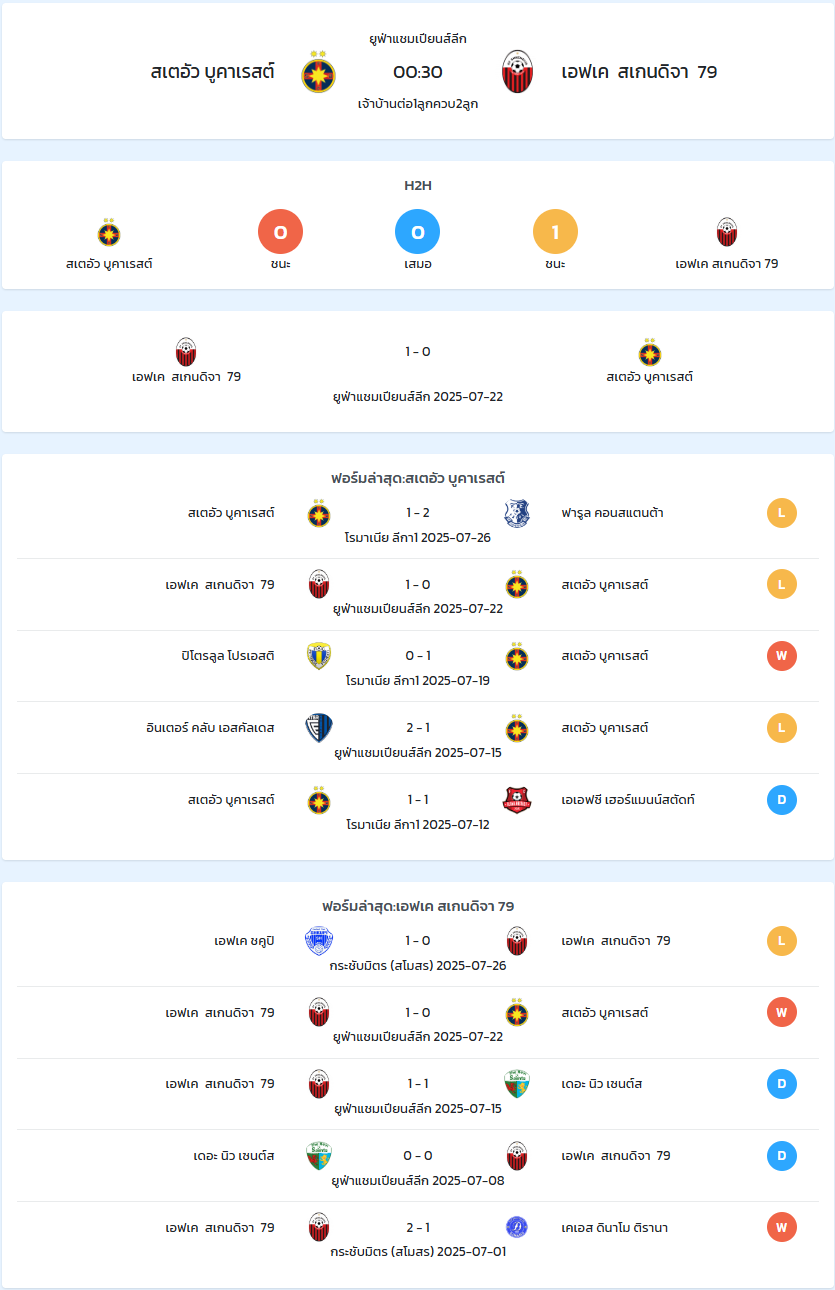Click the Inter Club d'Escaldes logo
This screenshot has width=835, height=1290.
[x=318, y=728]
